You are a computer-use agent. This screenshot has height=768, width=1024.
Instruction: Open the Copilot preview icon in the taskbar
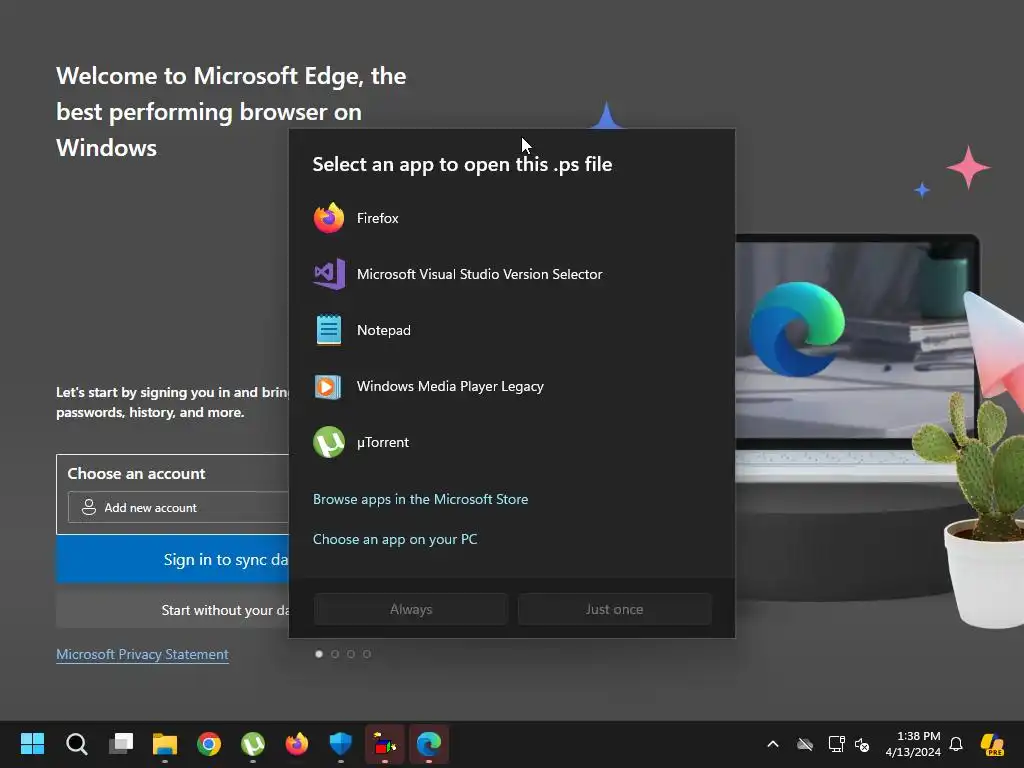992,744
